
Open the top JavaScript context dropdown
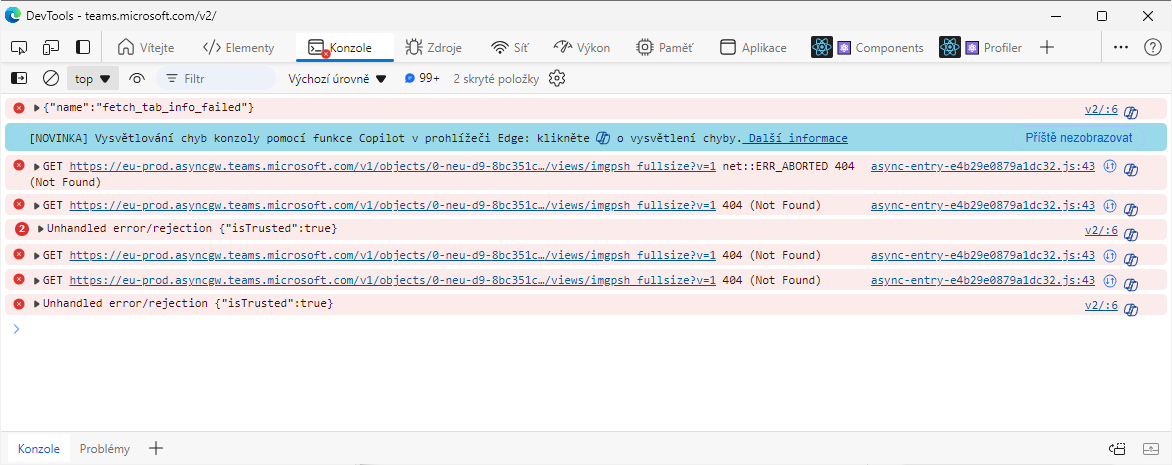(93, 78)
